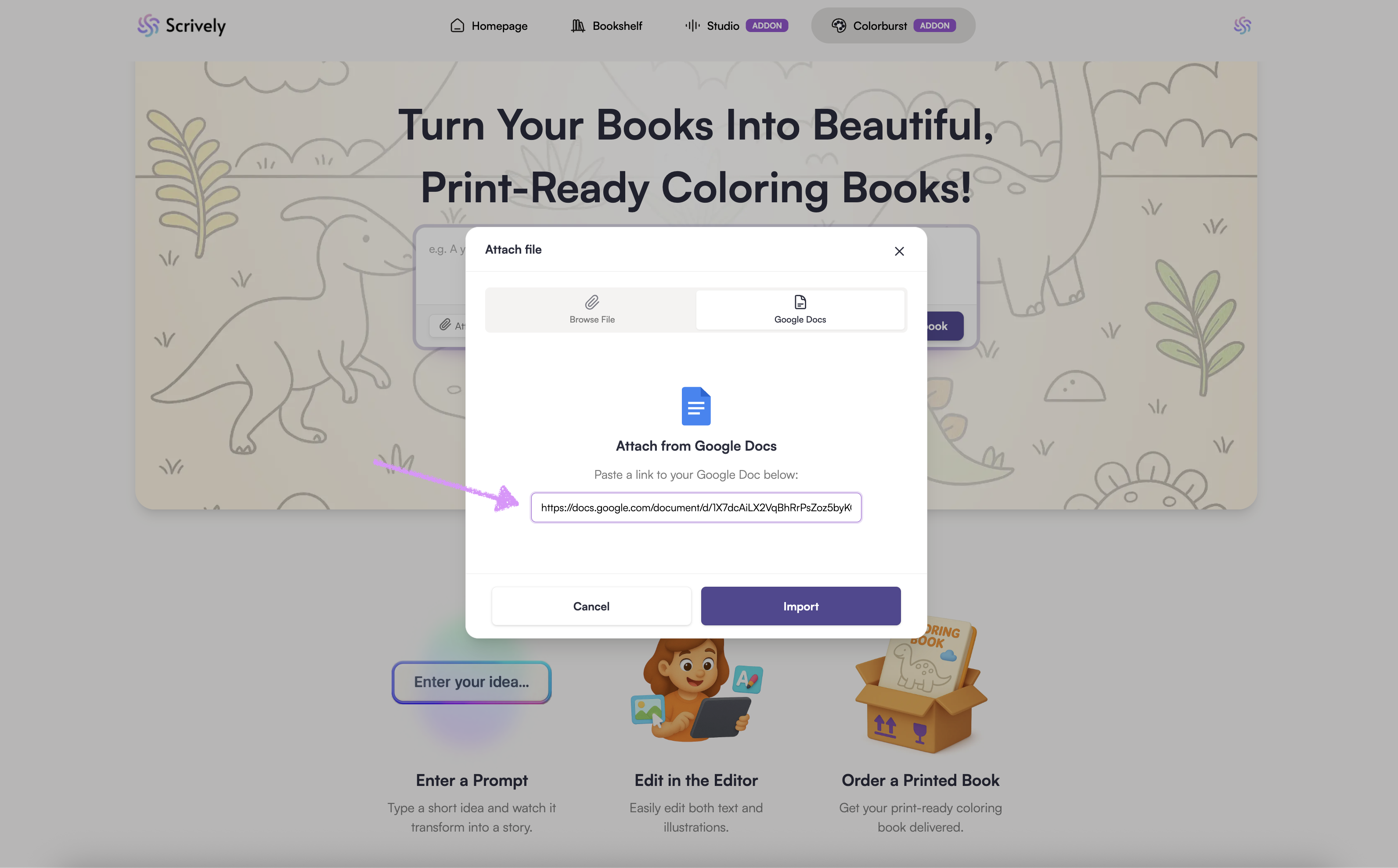The width and height of the screenshot is (1398, 868).
Task: Close the Attach file dialog
Action: coord(900,251)
